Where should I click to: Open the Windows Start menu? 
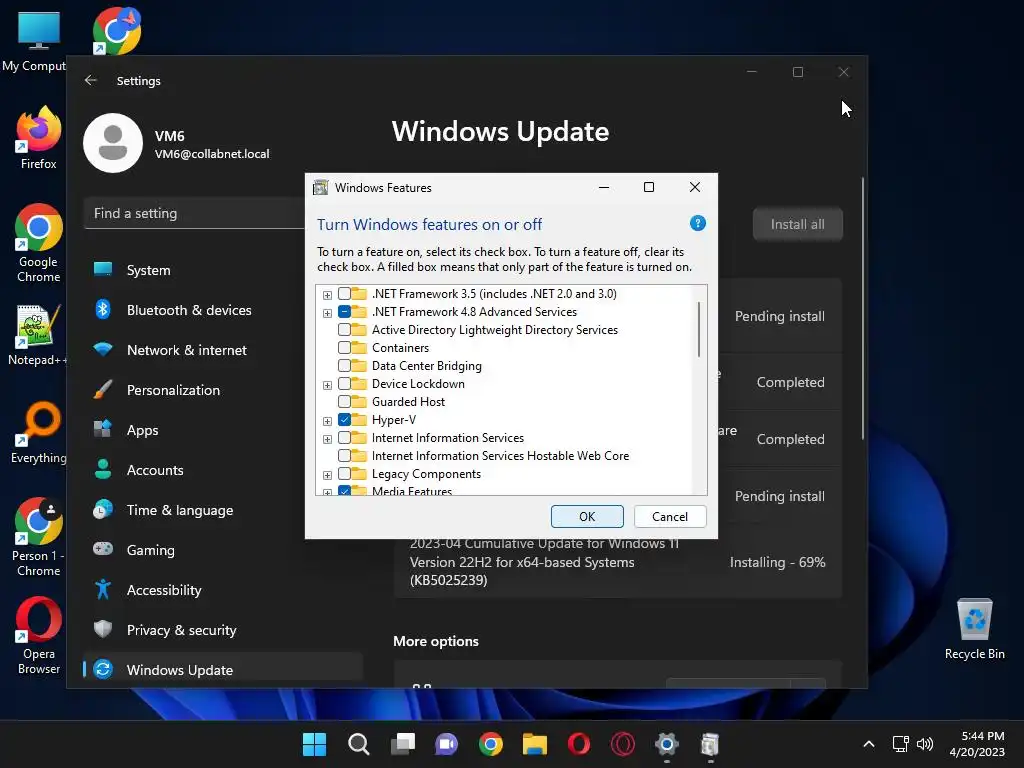(x=314, y=744)
